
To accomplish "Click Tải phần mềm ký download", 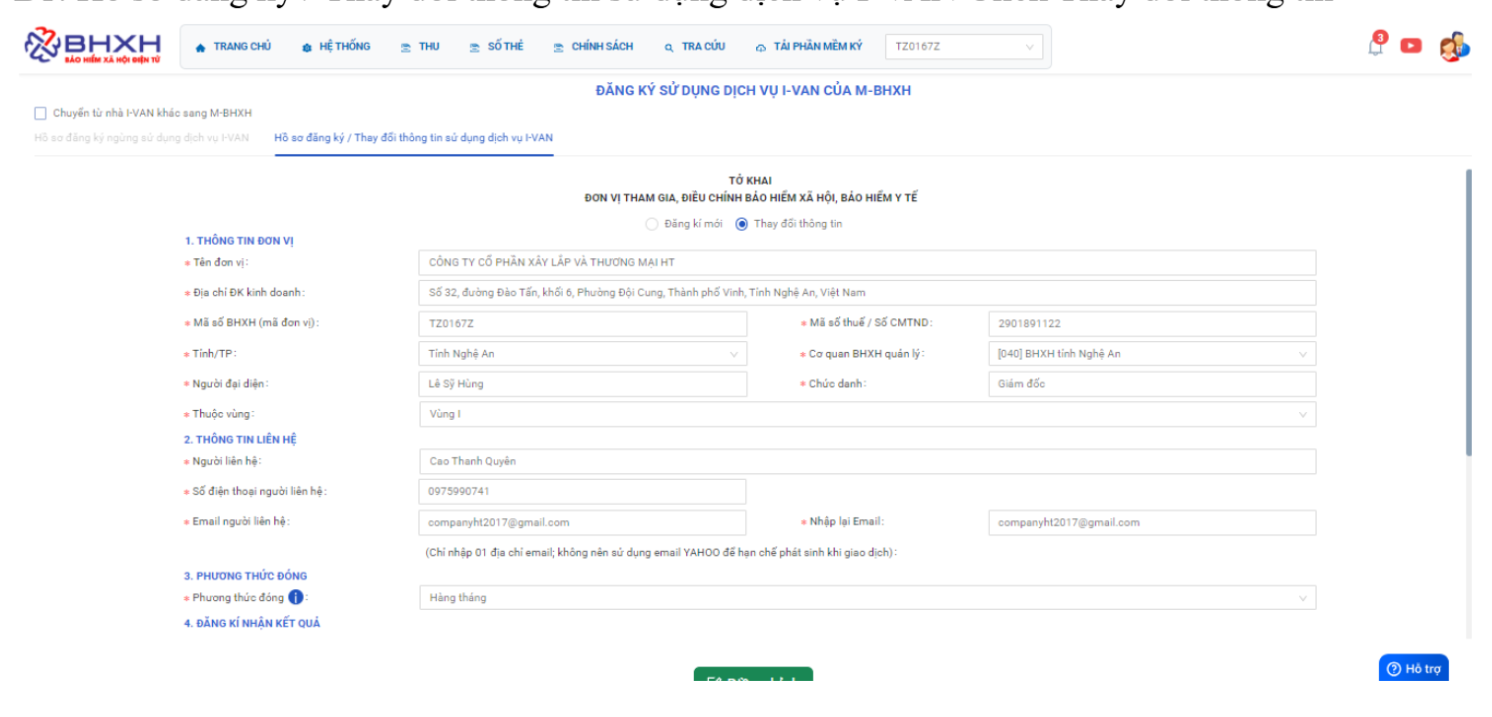I will click(x=809, y=47).
